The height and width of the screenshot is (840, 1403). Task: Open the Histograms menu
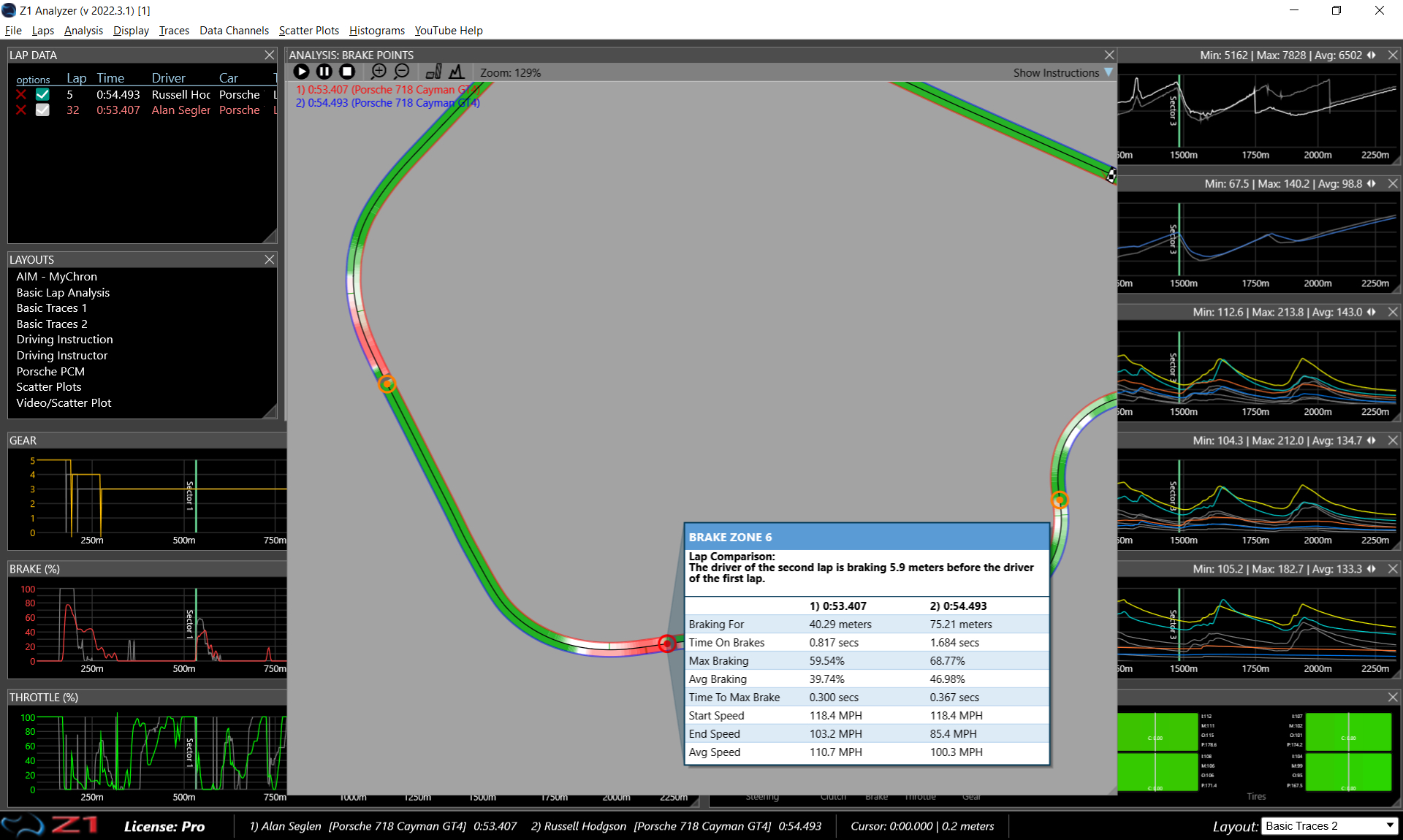pyautogui.click(x=376, y=31)
